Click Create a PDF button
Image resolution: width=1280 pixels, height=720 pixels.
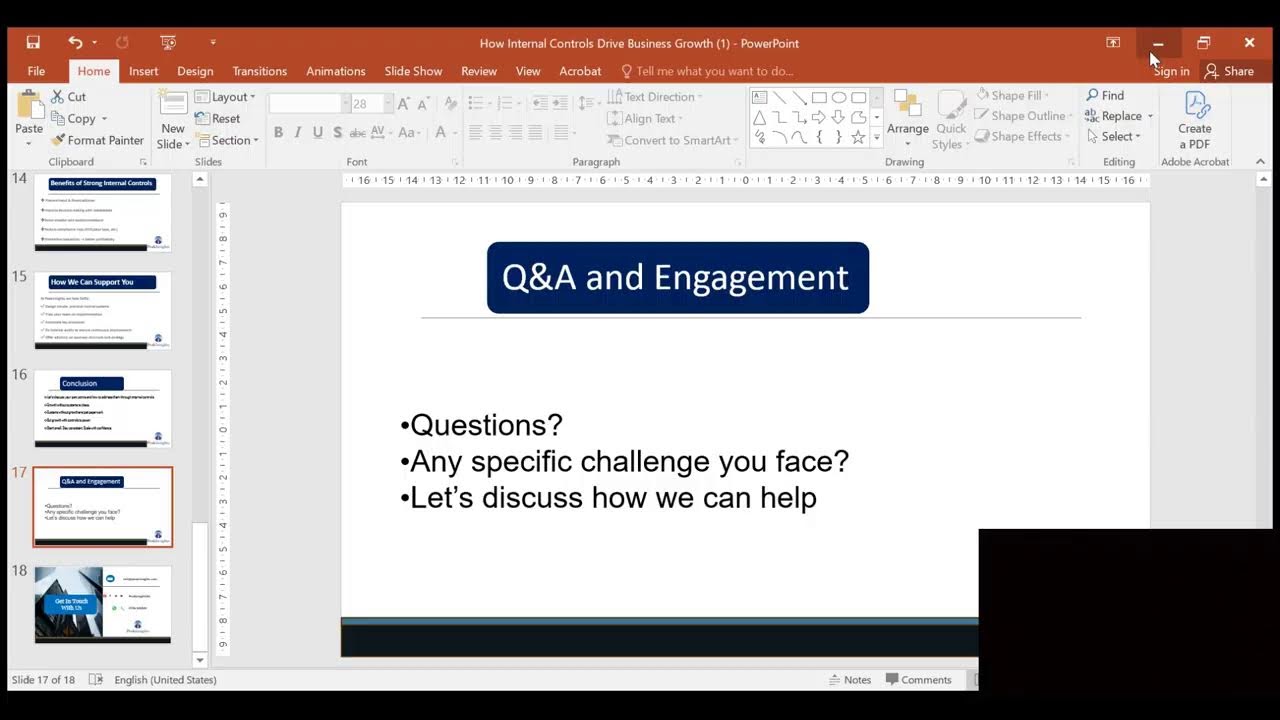point(1194,120)
